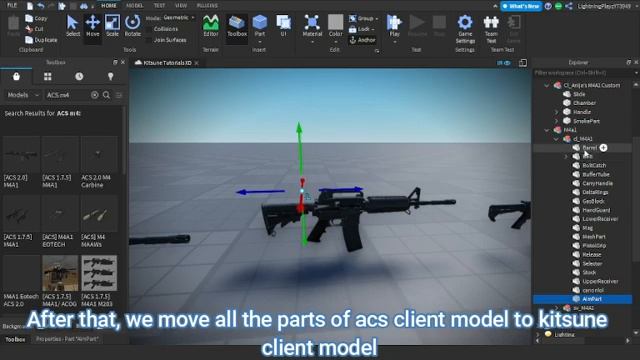Viewport: 640px width, 360px height.
Task: Pick the Rotate tool
Action: click(x=132, y=27)
